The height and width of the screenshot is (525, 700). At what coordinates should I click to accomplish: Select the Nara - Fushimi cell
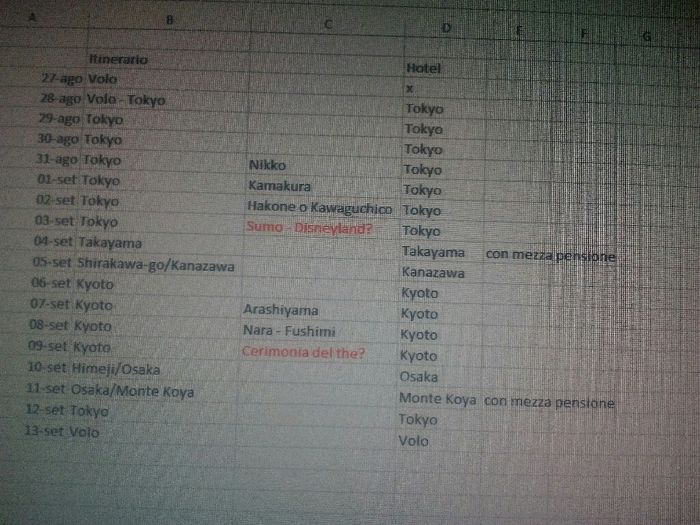pos(290,331)
